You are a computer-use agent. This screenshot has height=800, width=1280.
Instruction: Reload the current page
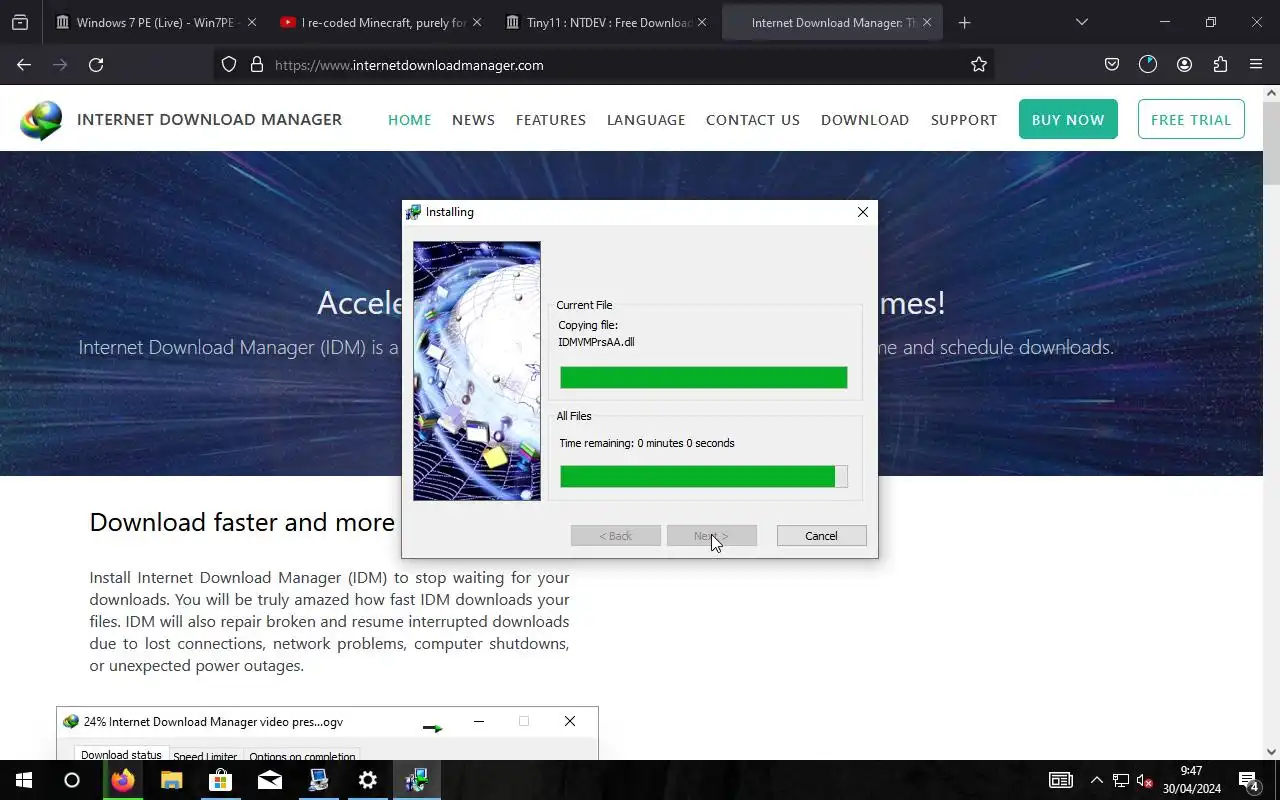[96, 64]
